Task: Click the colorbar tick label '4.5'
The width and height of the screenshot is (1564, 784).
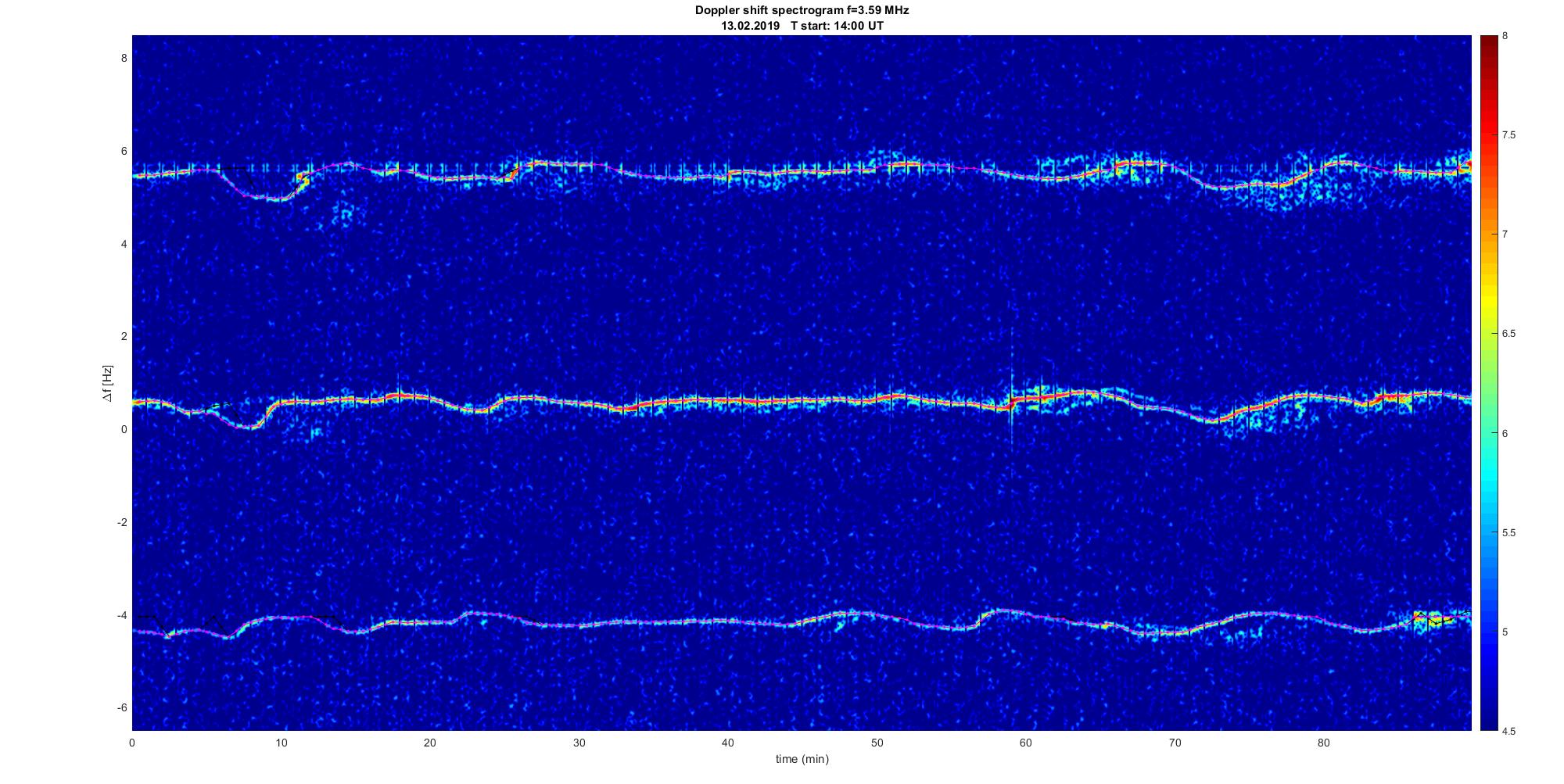Action: tap(1508, 731)
